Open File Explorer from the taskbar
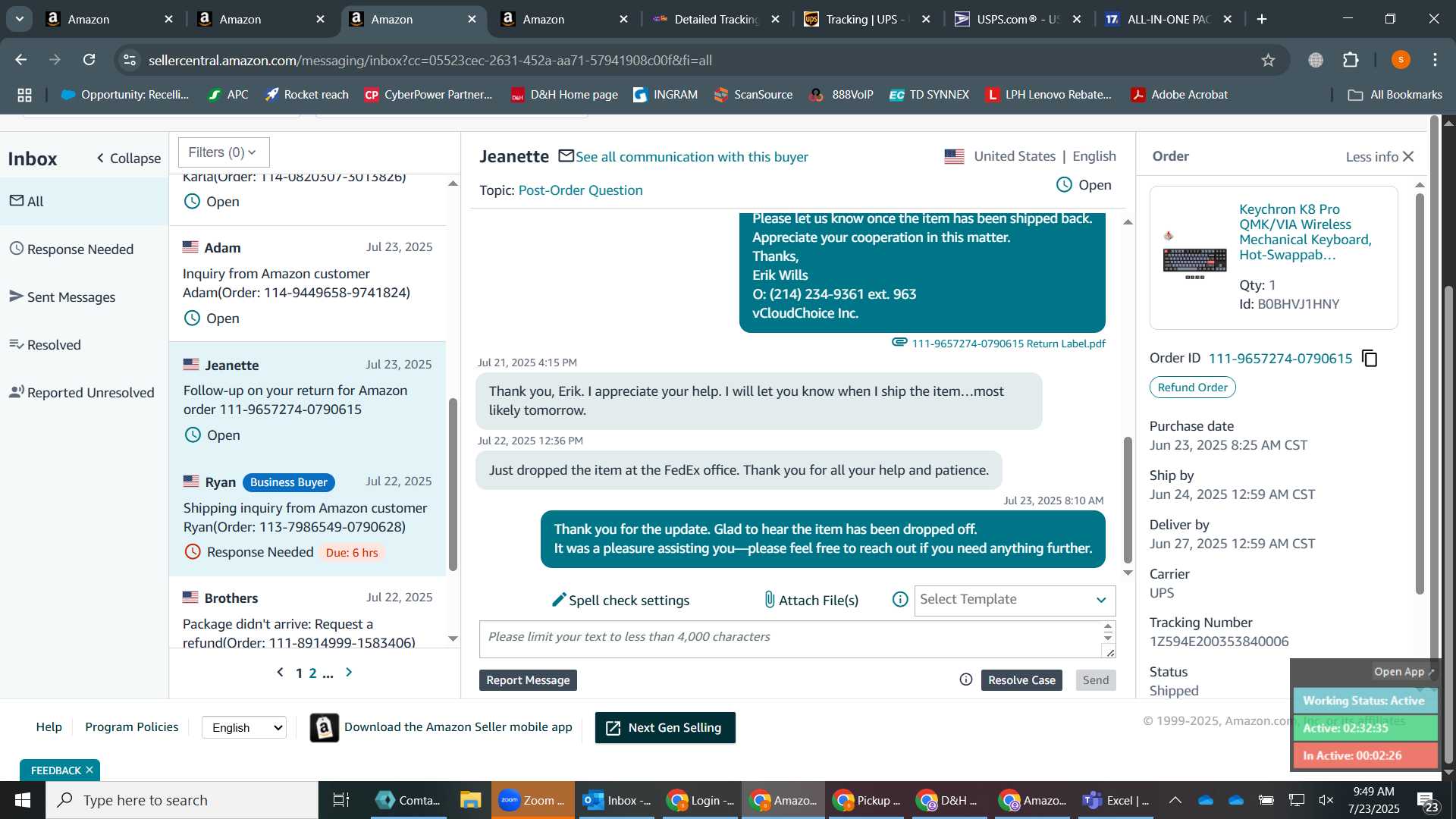The width and height of the screenshot is (1456, 819). click(470, 800)
